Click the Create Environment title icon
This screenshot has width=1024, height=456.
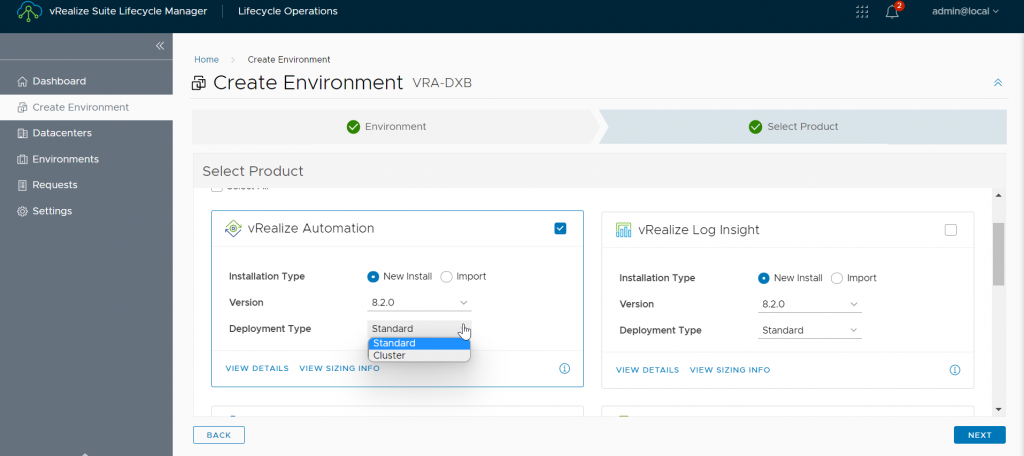click(x=199, y=84)
